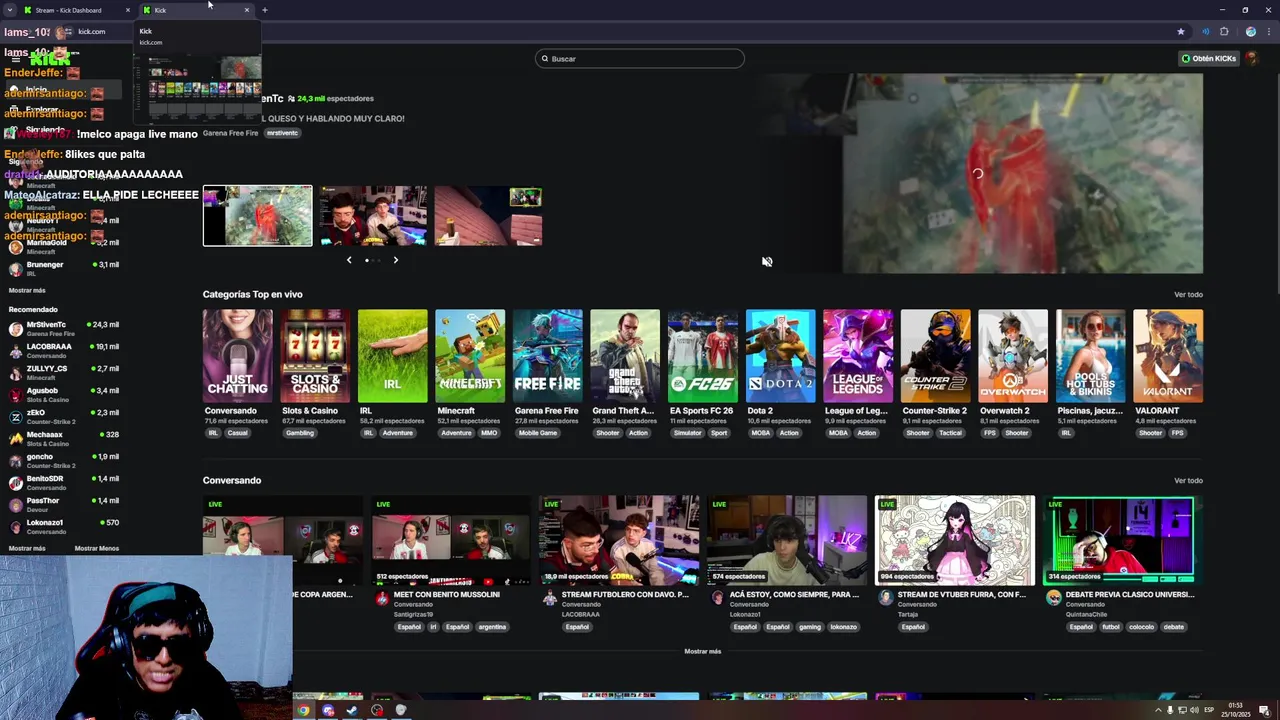Open the Kick account avatar menu
Image resolution: width=1280 pixels, height=720 pixels.
[x=1251, y=59]
